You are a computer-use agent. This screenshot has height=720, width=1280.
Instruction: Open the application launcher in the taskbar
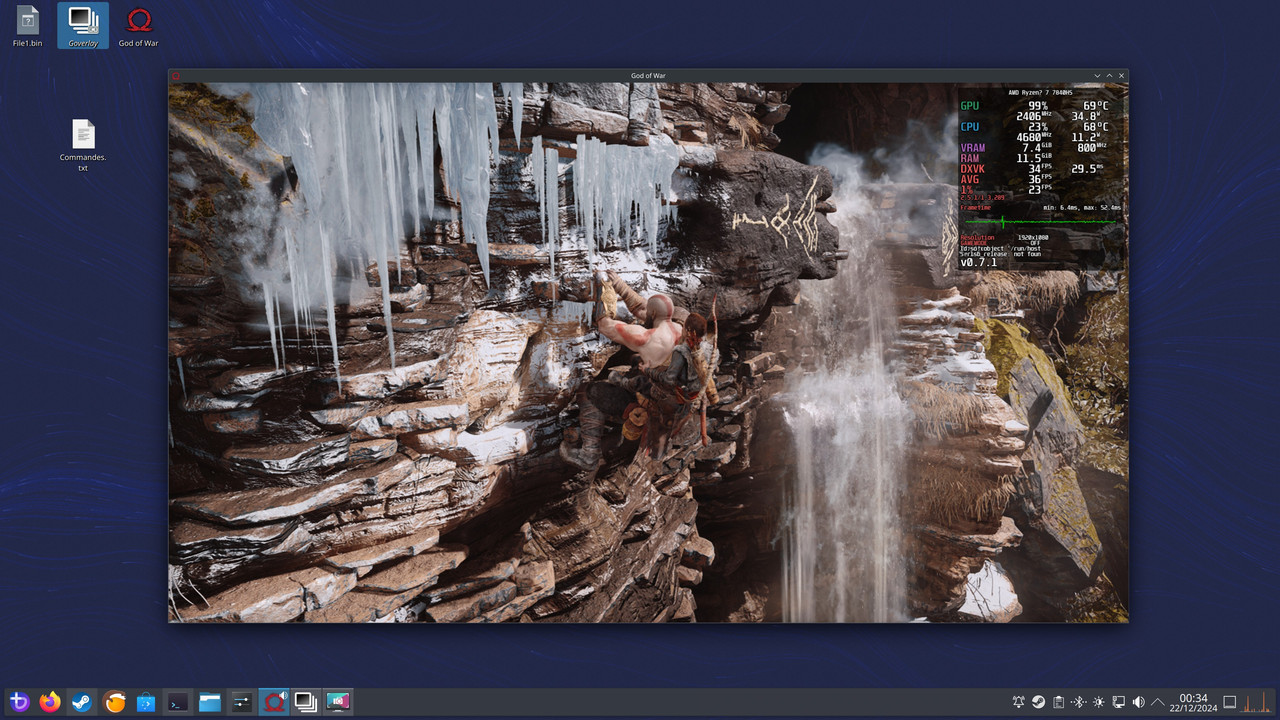18,702
